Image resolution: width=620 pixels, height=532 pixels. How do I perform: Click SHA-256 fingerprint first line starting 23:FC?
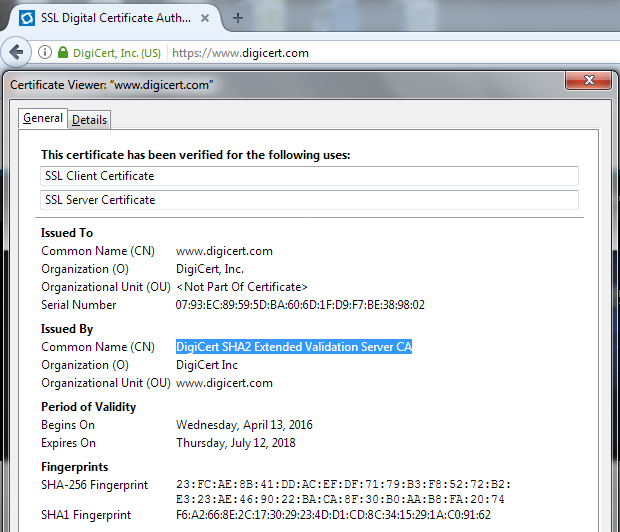[x=343, y=485]
